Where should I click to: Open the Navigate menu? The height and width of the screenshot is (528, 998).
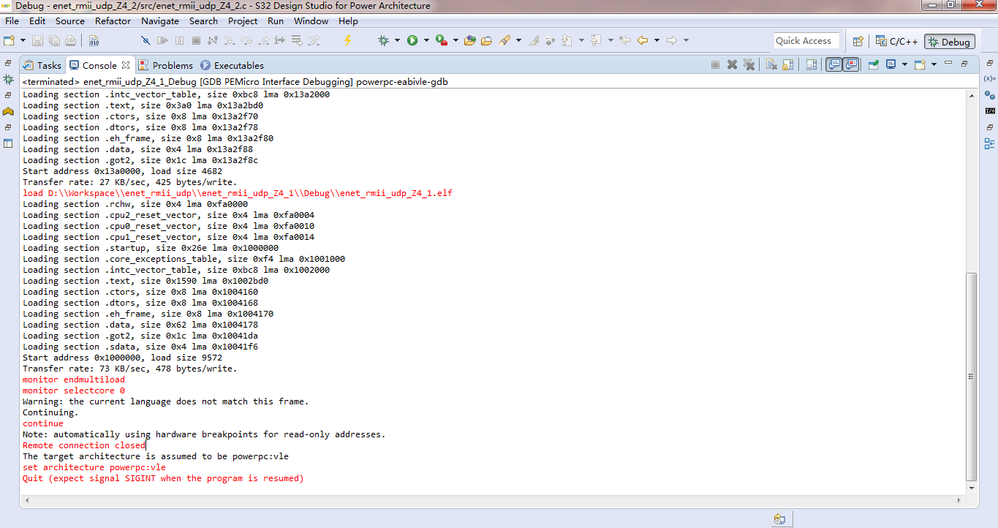[160, 21]
